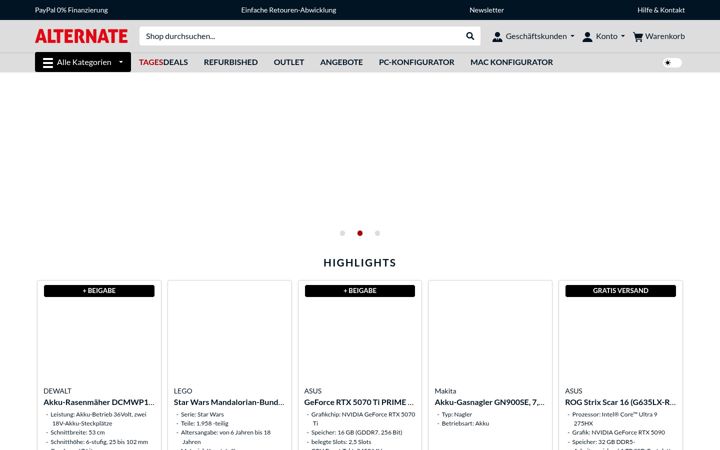
Task: Open the Makita Akku-Gasnagler GN900SE title
Action: point(489,402)
